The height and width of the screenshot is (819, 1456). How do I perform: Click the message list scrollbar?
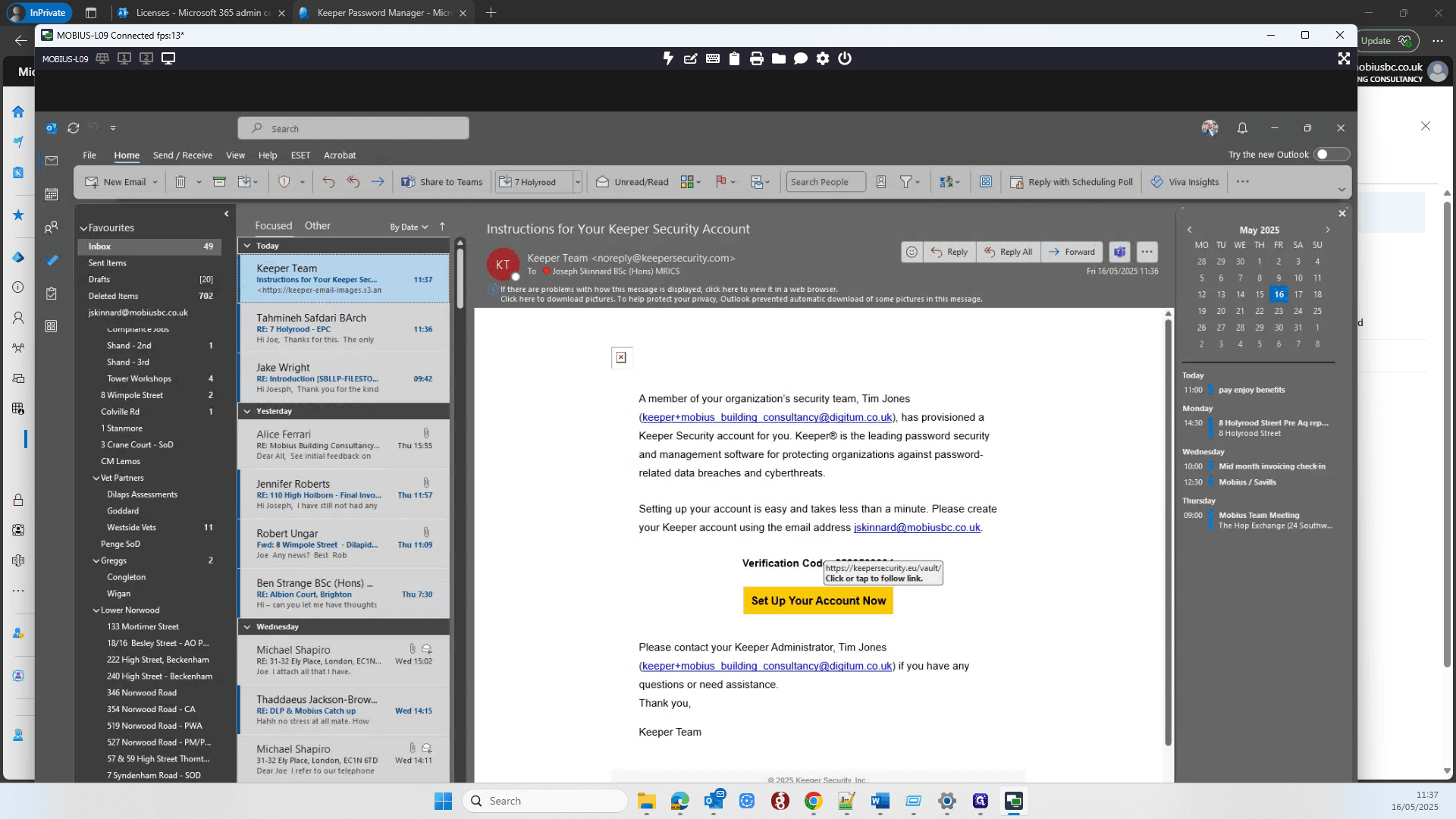460,277
